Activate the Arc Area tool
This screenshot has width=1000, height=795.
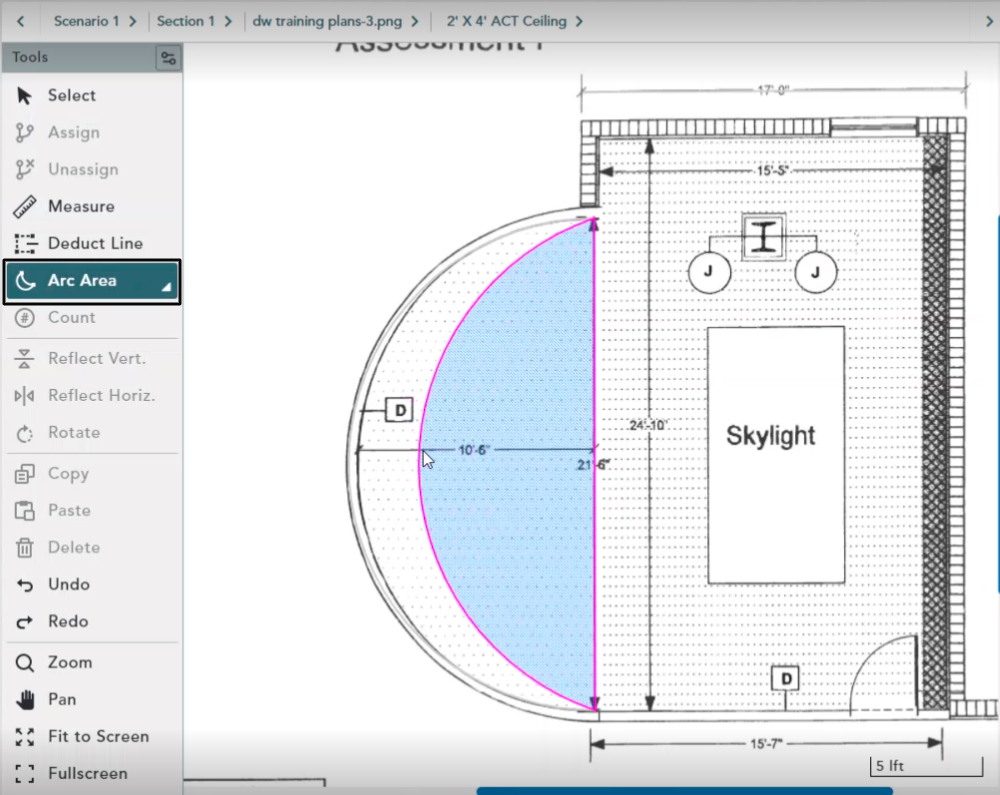82,281
